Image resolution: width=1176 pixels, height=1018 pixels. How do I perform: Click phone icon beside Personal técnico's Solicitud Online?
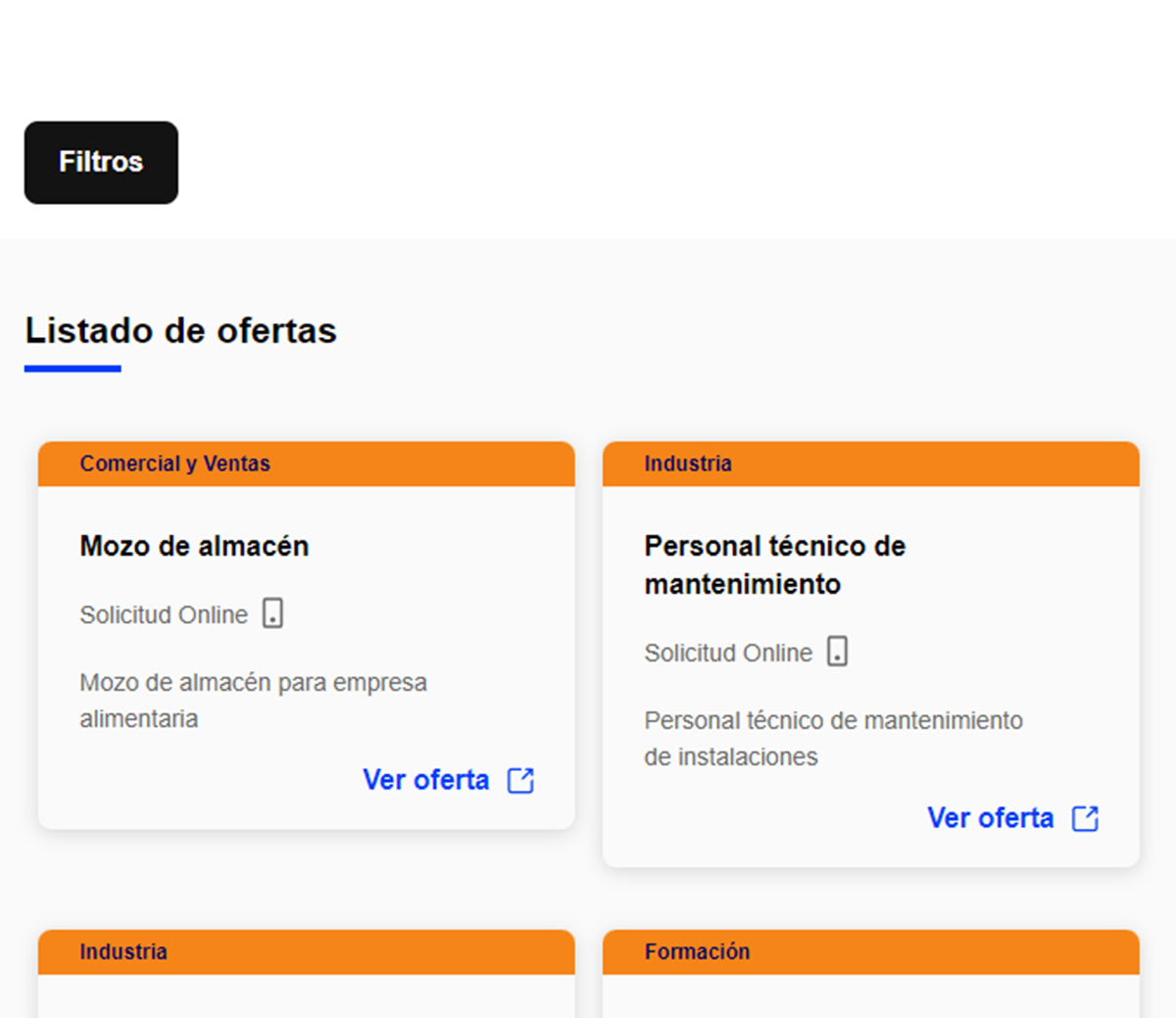[x=837, y=652]
